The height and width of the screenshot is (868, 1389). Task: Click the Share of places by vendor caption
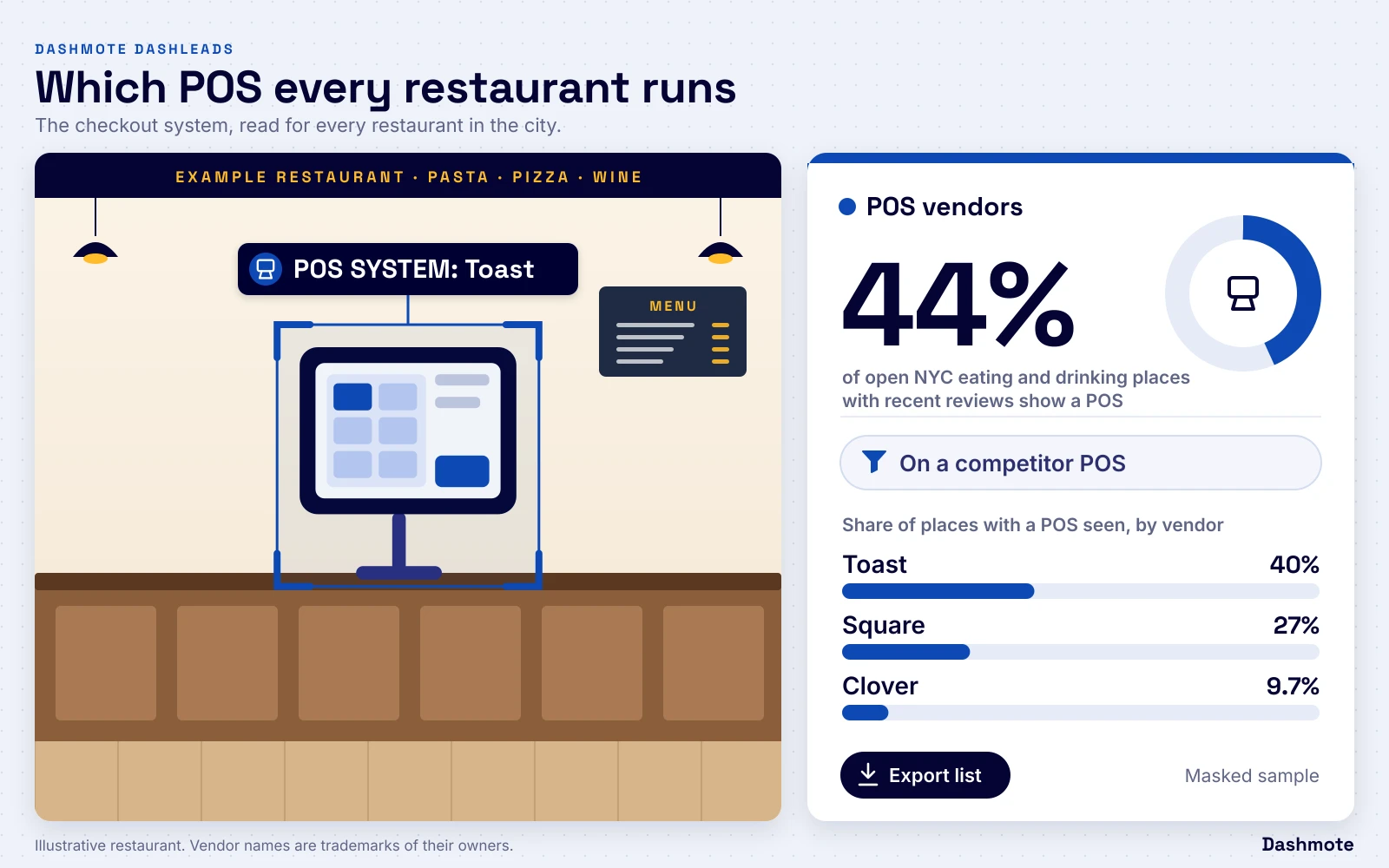tap(1033, 524)
